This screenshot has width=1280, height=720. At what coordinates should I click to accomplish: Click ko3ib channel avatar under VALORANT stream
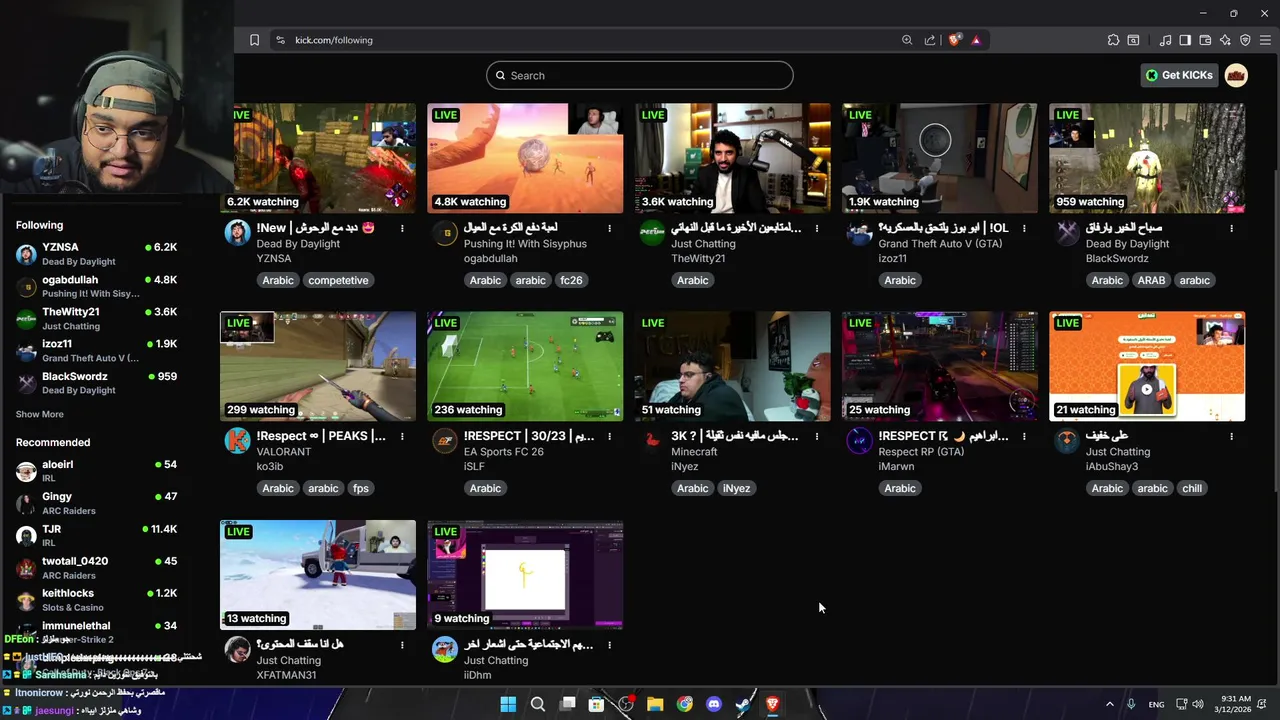(x=237, y=441)
